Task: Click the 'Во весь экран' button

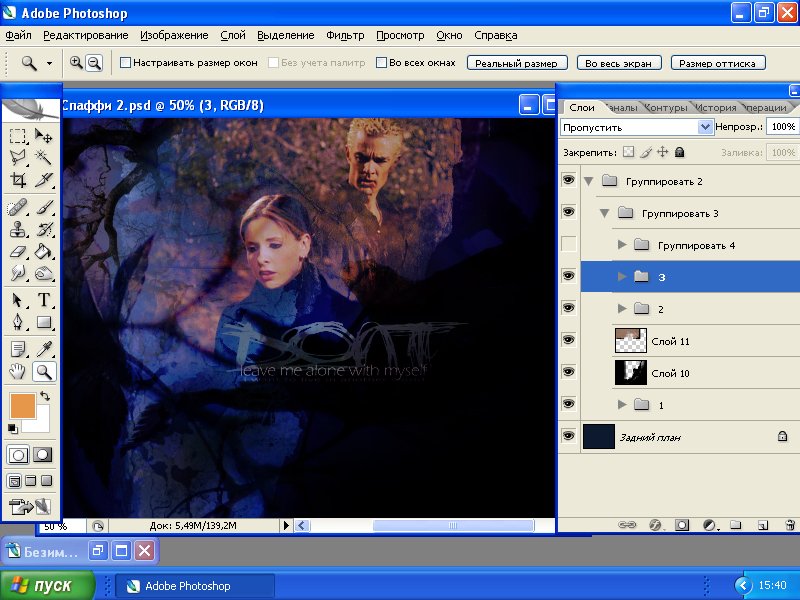Action: (618, 63)
